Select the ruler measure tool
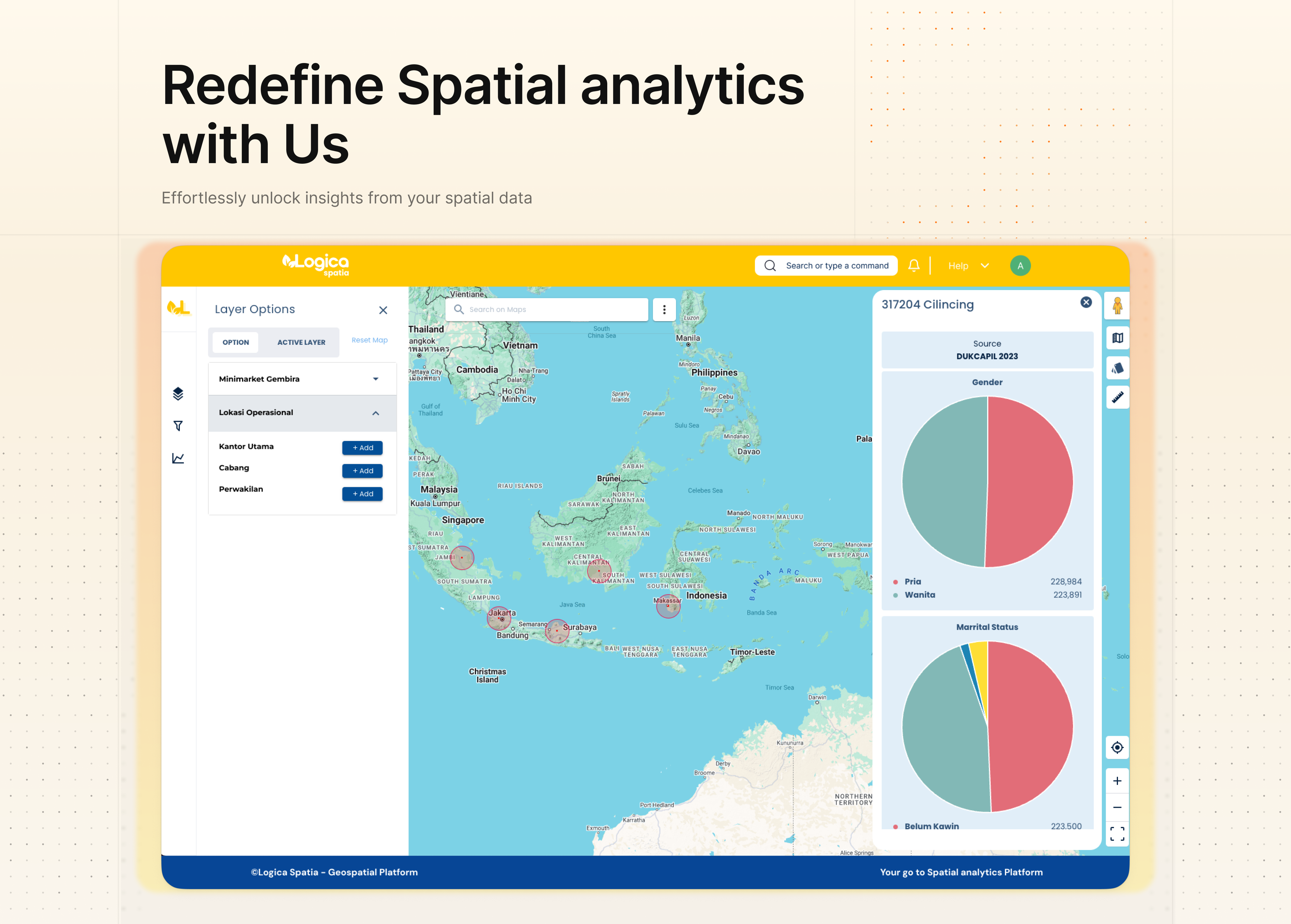The image size is (1291, 924). pos(1117,397)
